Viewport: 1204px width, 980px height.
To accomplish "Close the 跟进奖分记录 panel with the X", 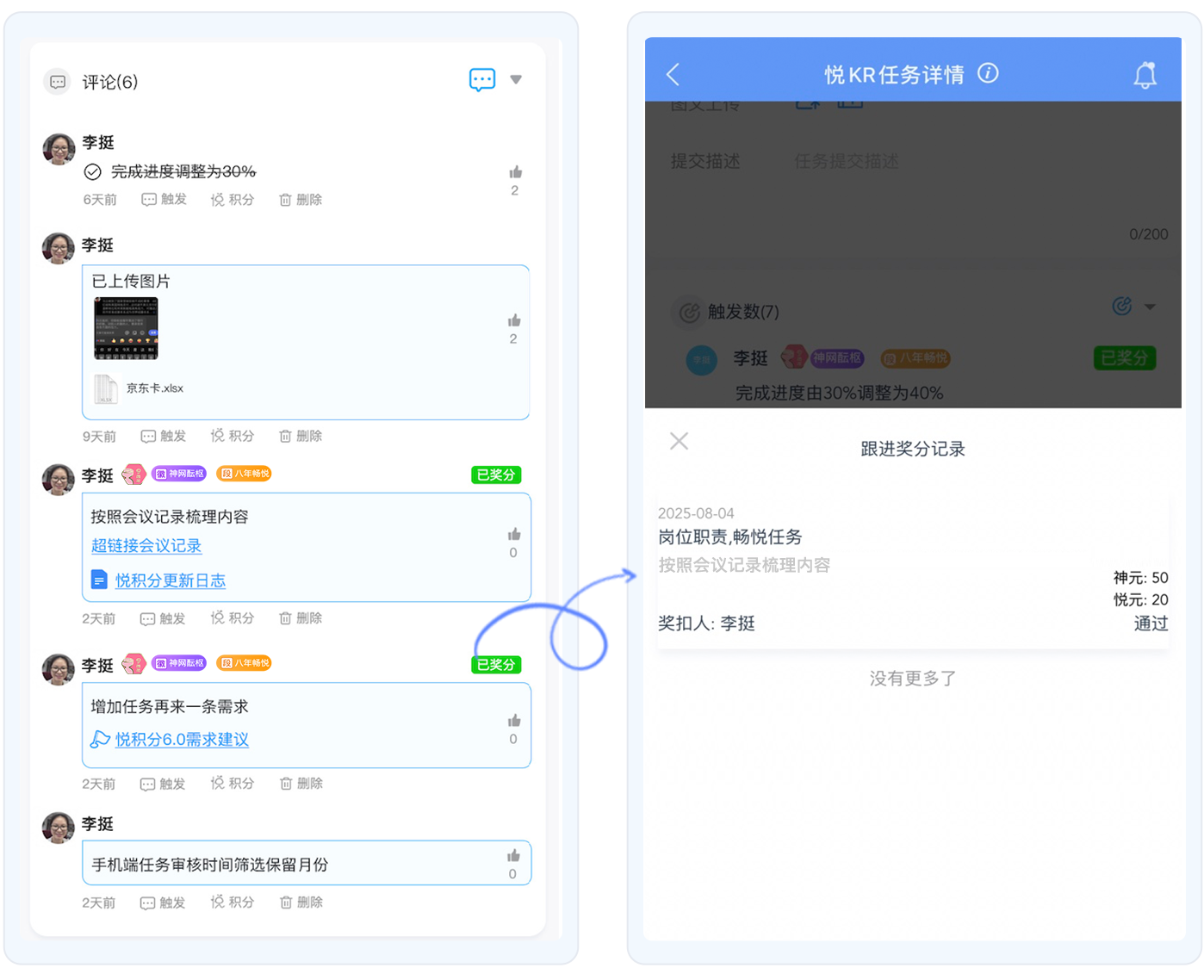I will pyautogui.click(x=679, y=441).
